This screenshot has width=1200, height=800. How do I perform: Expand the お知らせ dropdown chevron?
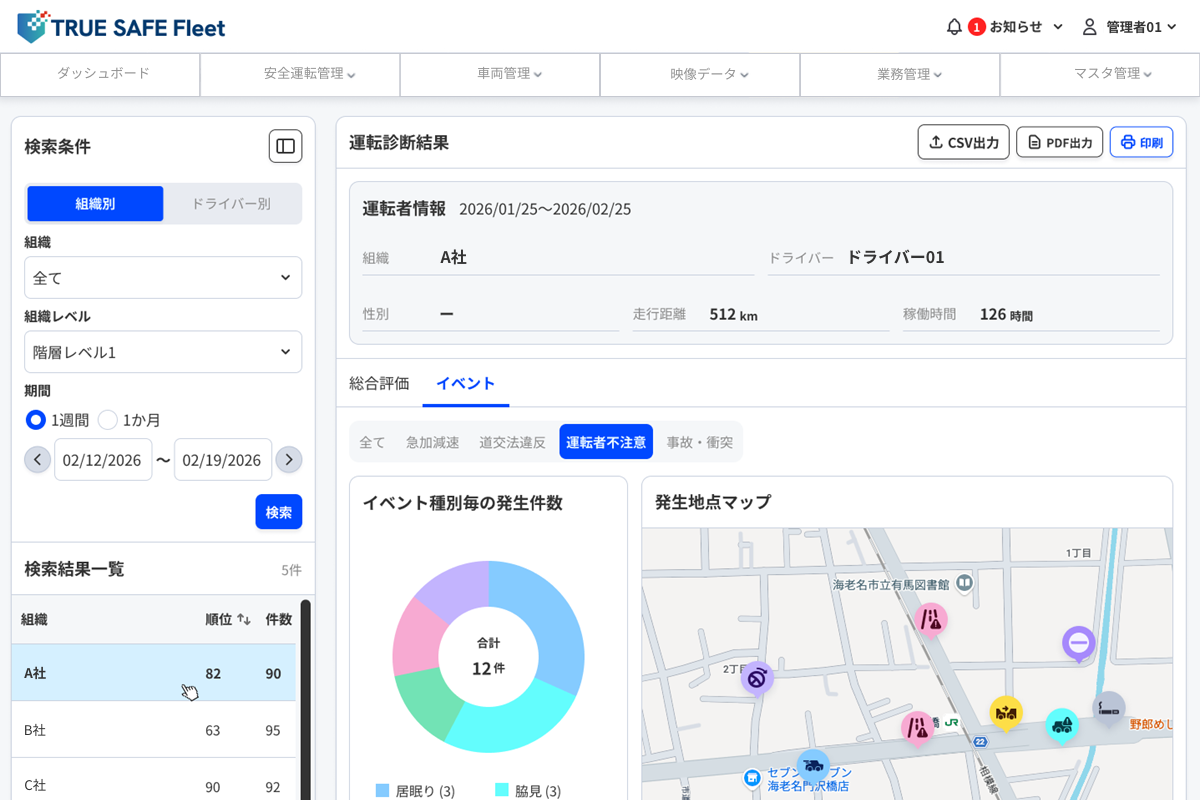(x=1058, y=27)
